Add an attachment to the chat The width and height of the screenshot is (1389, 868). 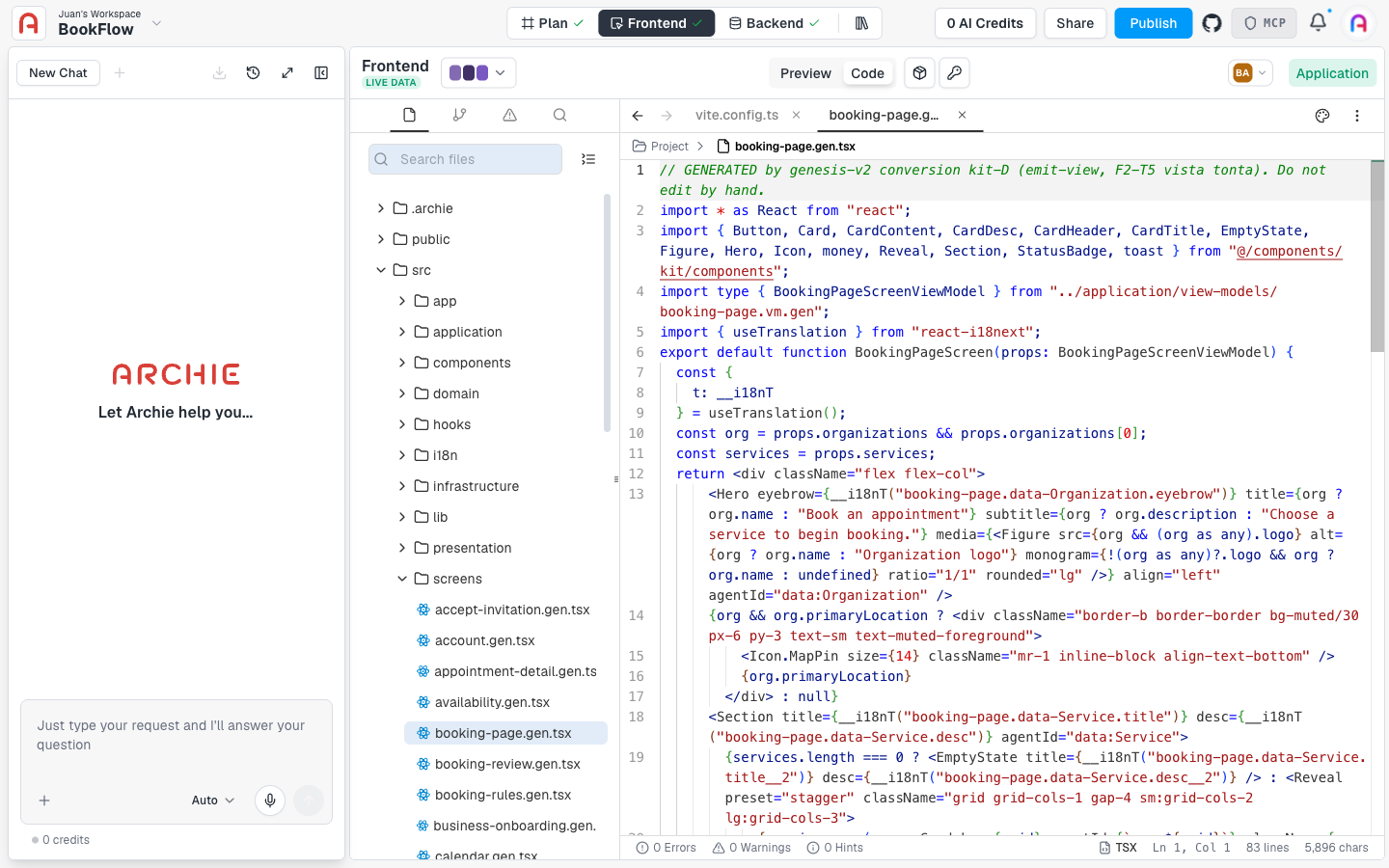coord(44,800)
